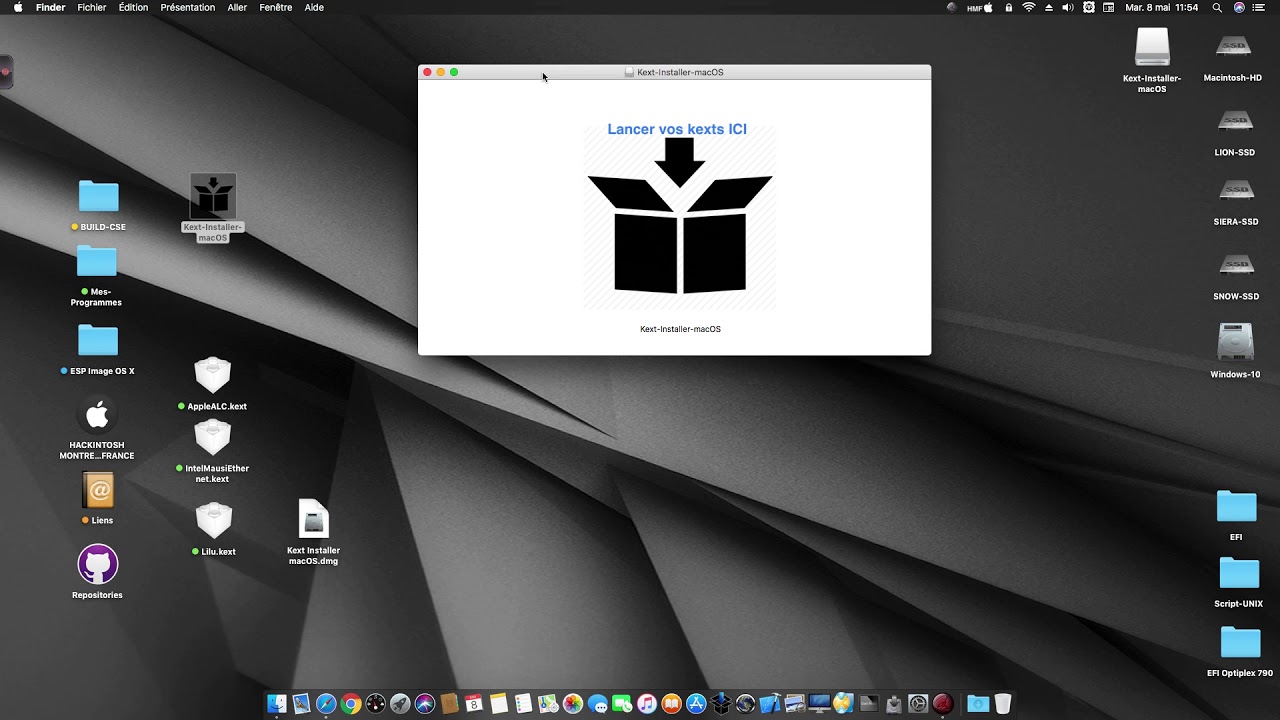Open the Apple menu
The width and height of the screenshot is (1280, 720).
17,7
